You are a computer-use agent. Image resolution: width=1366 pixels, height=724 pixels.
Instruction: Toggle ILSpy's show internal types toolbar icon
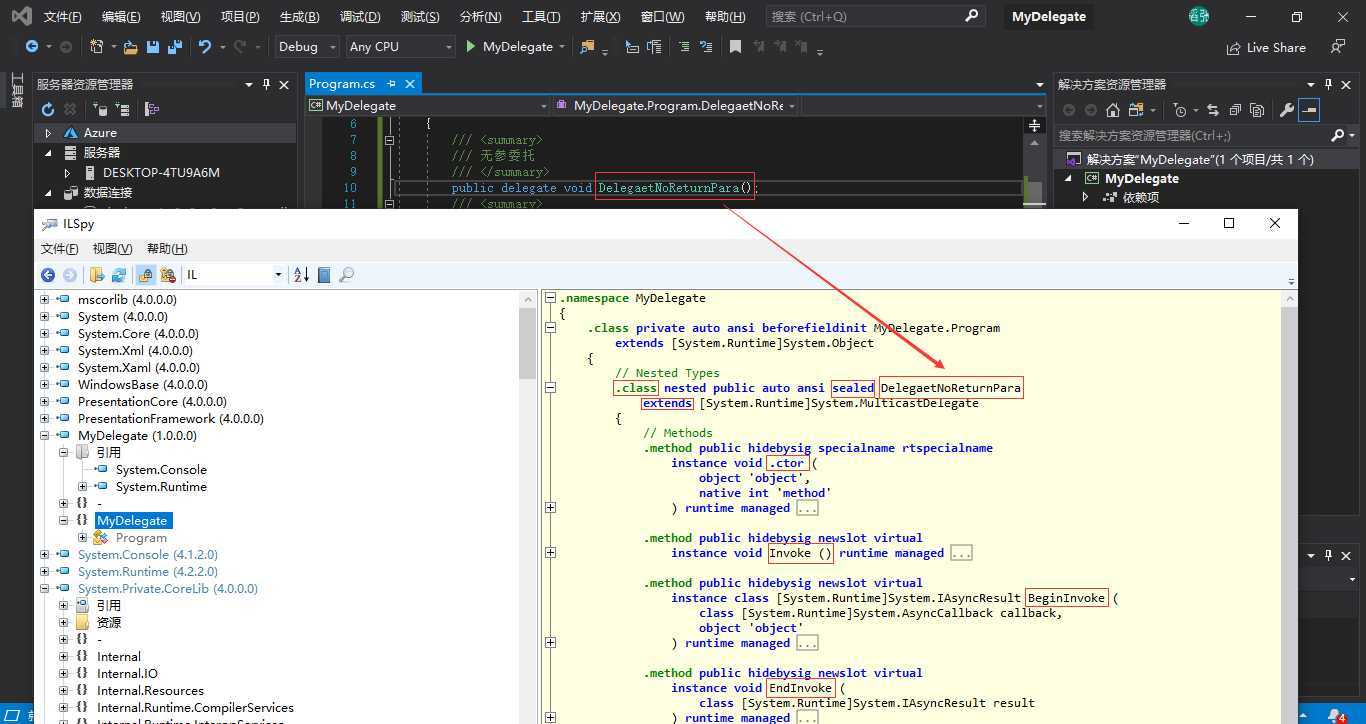click(x=168, y=275)
